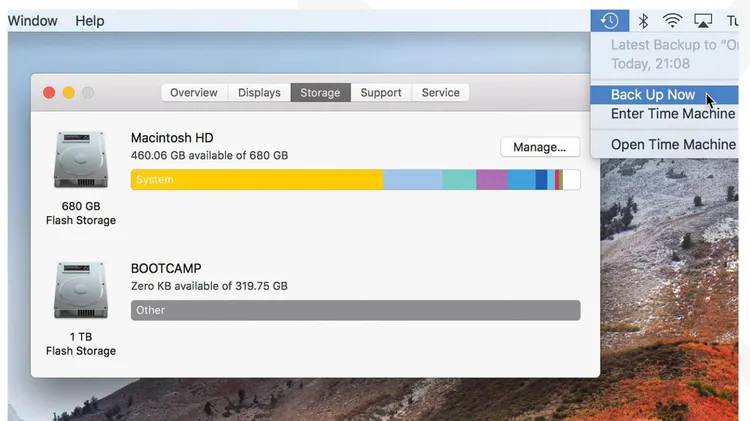Select the Service tab
The height and width of the screenshot is (421, 750).
point(440,93)
